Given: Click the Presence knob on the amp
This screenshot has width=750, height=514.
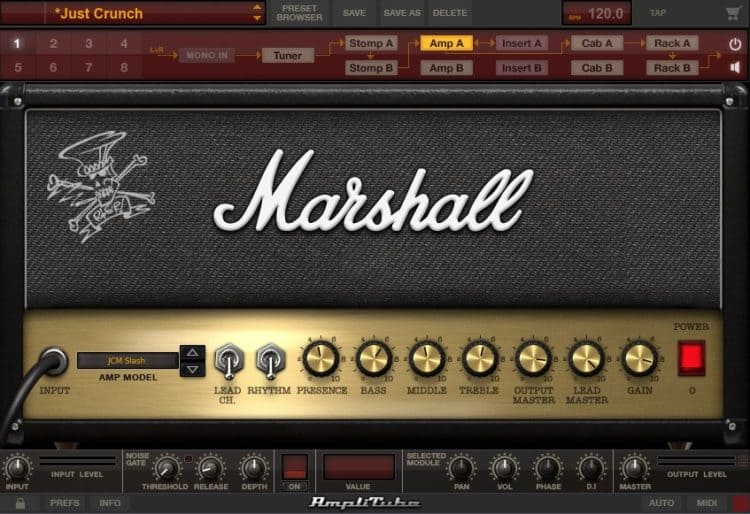Looking at the screenshot, I should click(x=320, y=358).
